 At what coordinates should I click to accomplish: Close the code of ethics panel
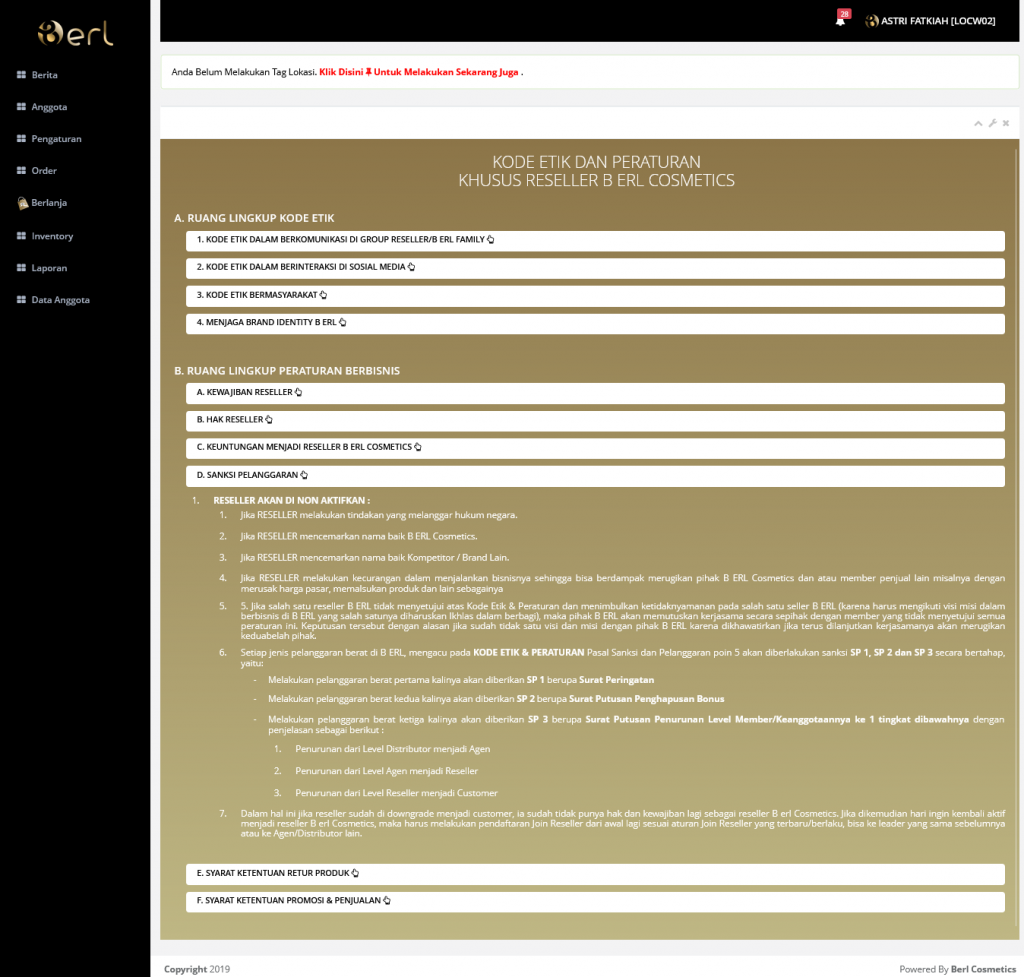[1006, 123]
